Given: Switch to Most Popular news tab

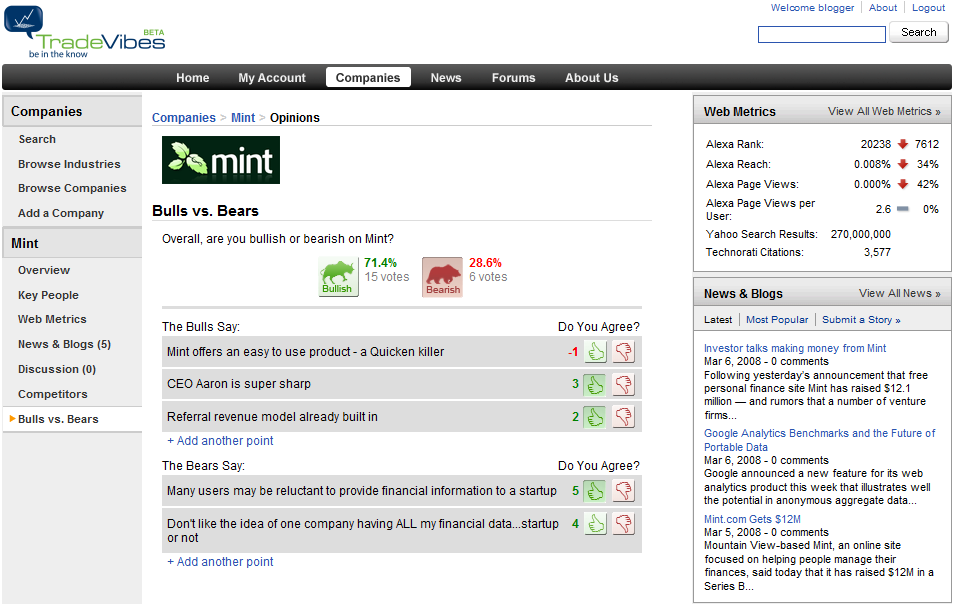Looking at the screenshot, I should click(777, 320).
